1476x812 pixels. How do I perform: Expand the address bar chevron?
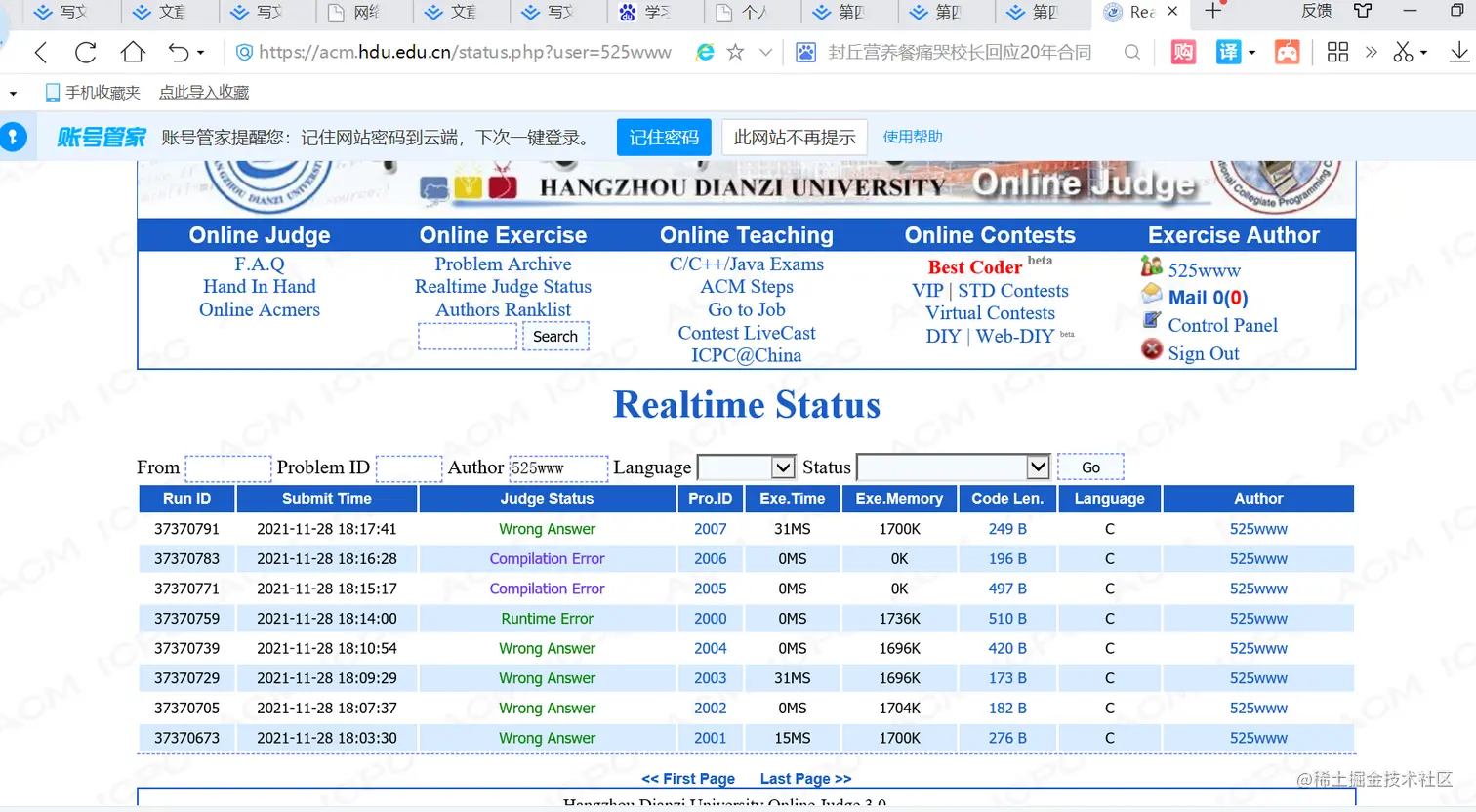coord(765,52)
